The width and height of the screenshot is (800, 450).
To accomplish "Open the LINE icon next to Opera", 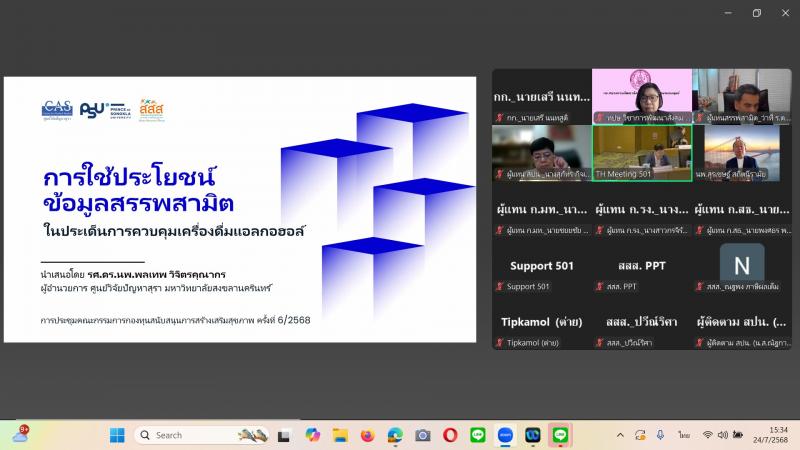I will pos(478,435).
